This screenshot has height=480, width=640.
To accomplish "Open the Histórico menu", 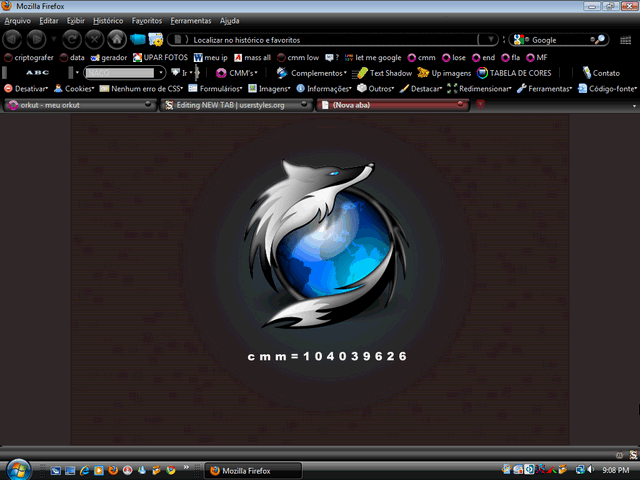I will pyautogui.click(x=108, y=21).
